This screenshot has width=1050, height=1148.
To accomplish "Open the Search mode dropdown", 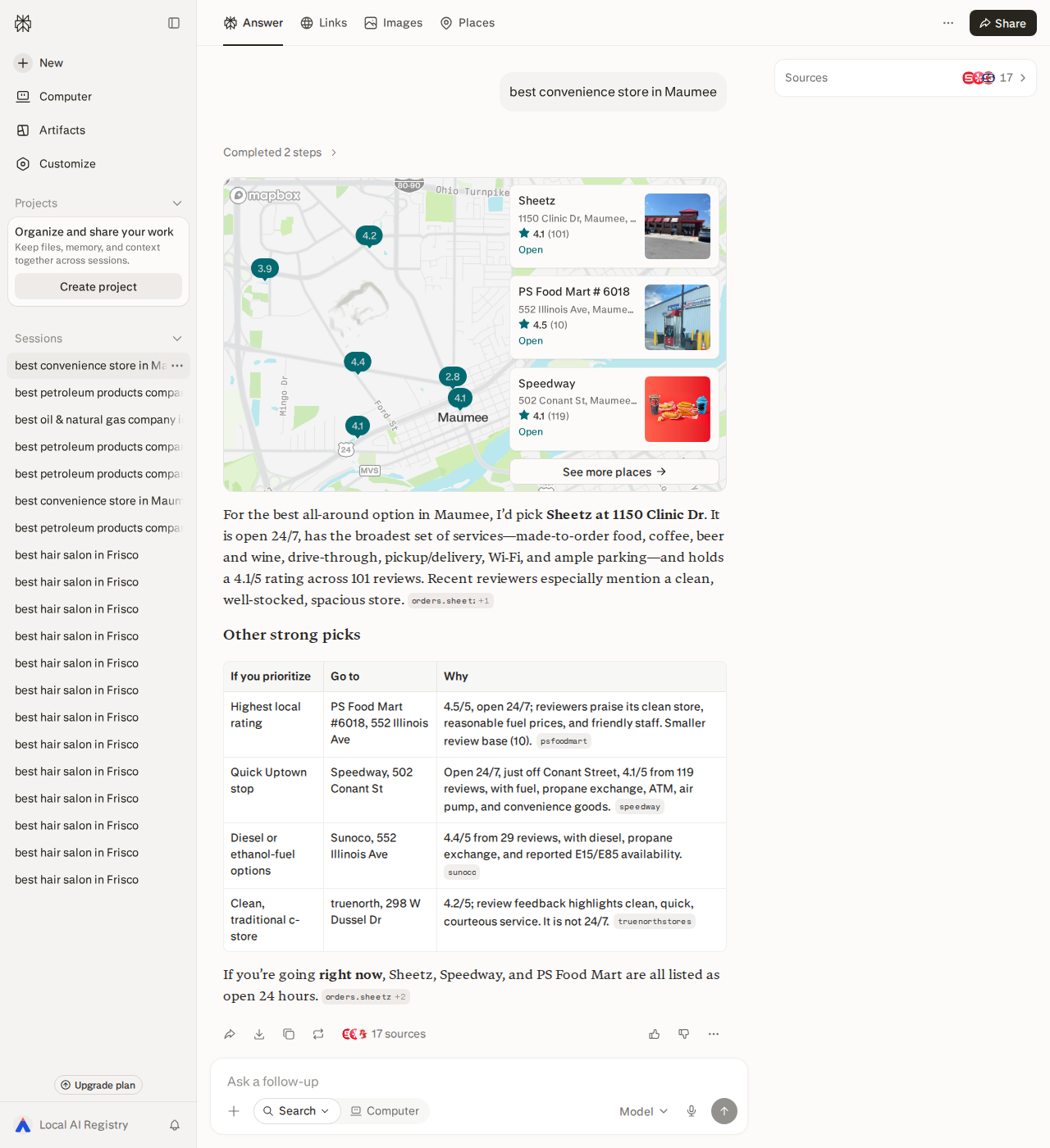I will [x=297, y=1111].
